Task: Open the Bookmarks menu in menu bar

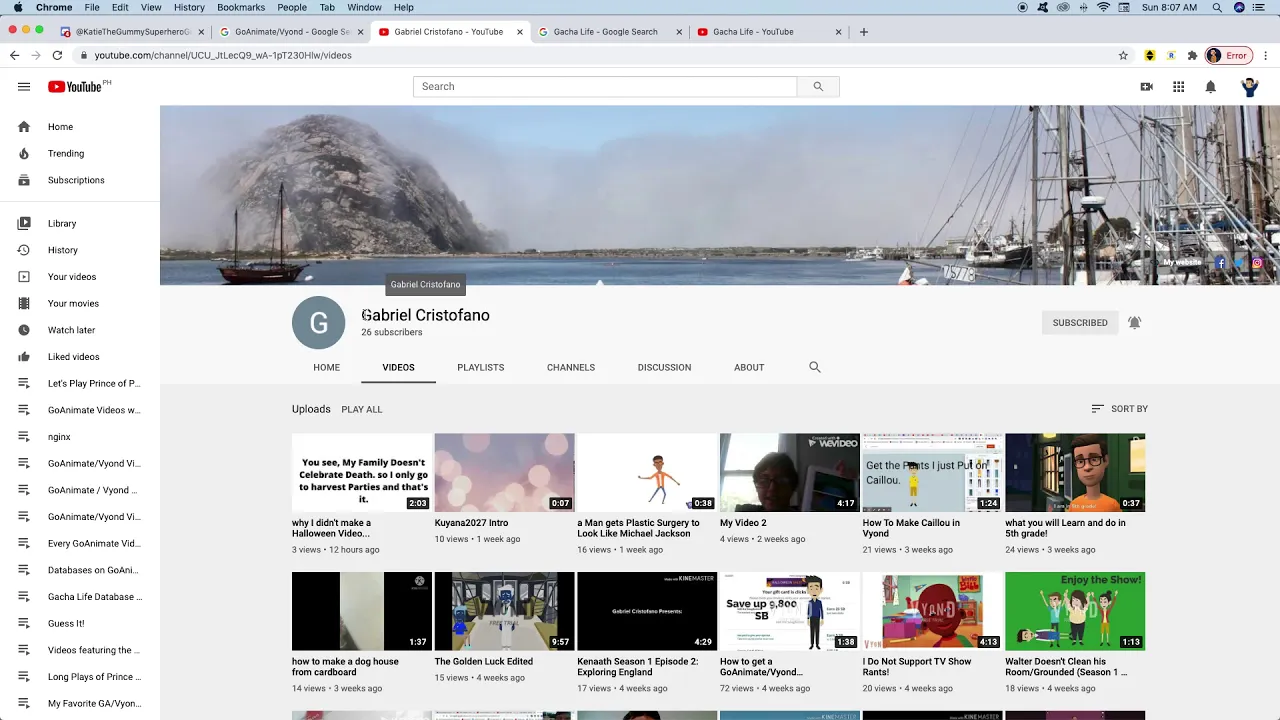Action: (241, 7)
